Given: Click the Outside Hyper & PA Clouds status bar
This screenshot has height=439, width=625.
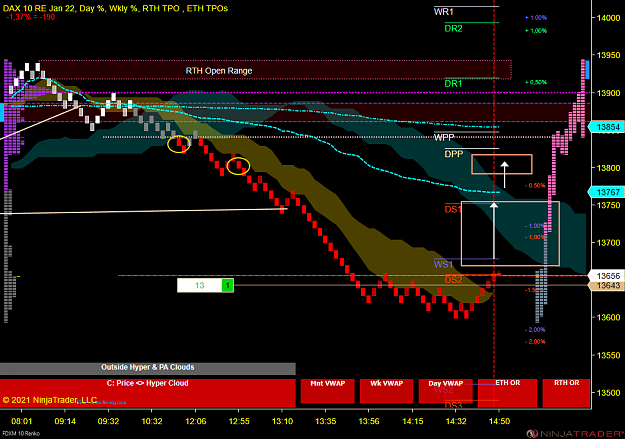Looking at the screenshot, I should pos(148,368).
